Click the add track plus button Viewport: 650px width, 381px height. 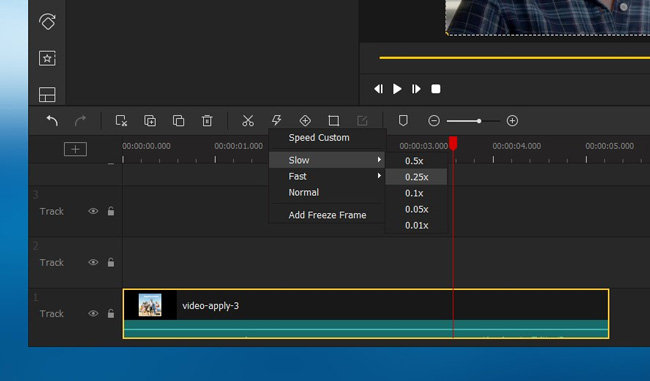(75, 149)
